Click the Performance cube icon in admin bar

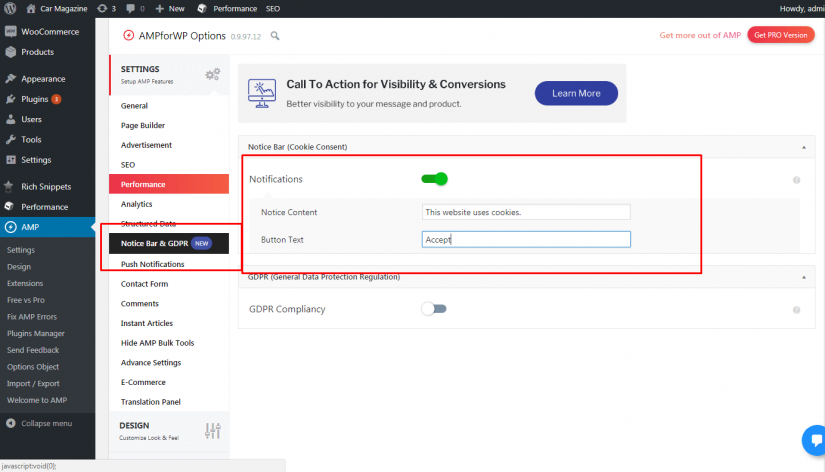click(x=202, y=8)
